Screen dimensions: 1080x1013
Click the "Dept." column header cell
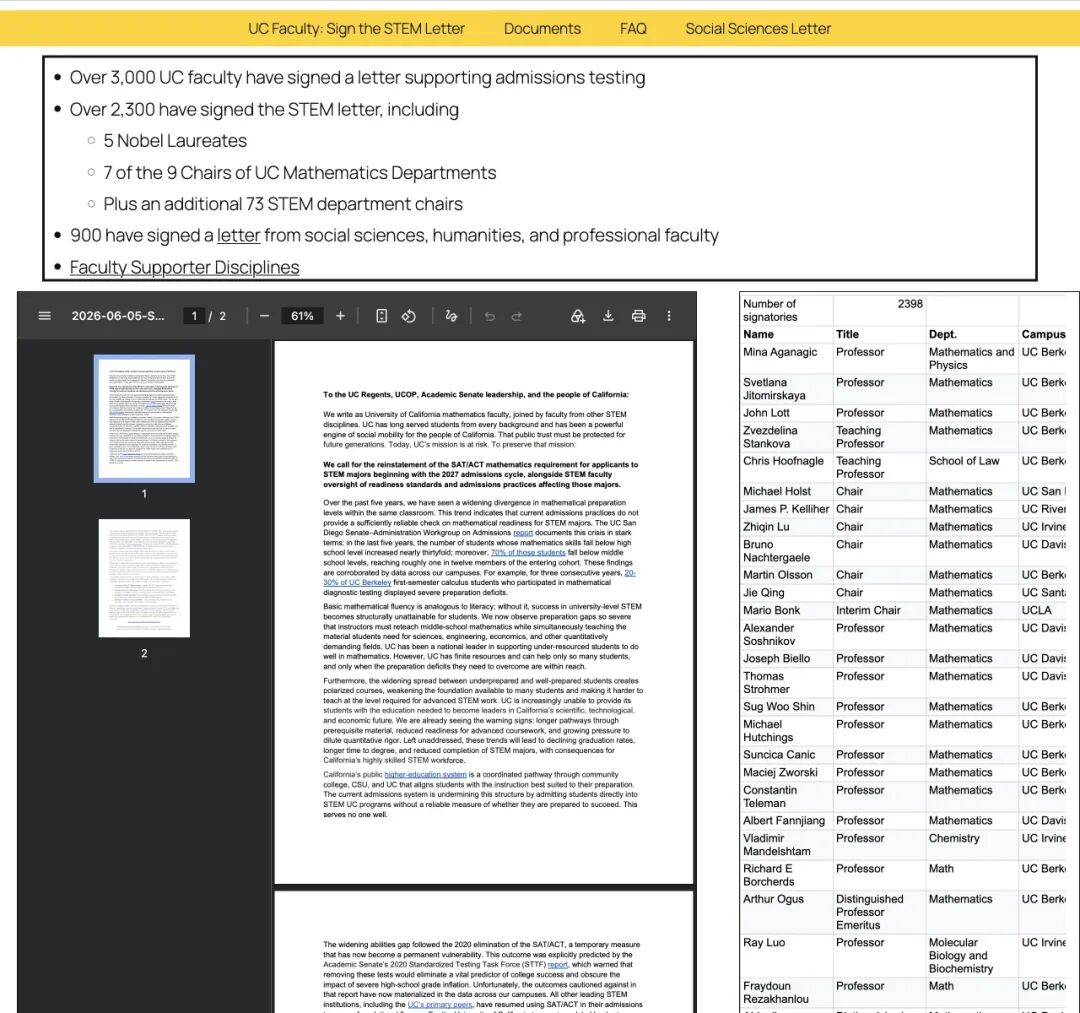pyautogui.click(x=972, y=335)
